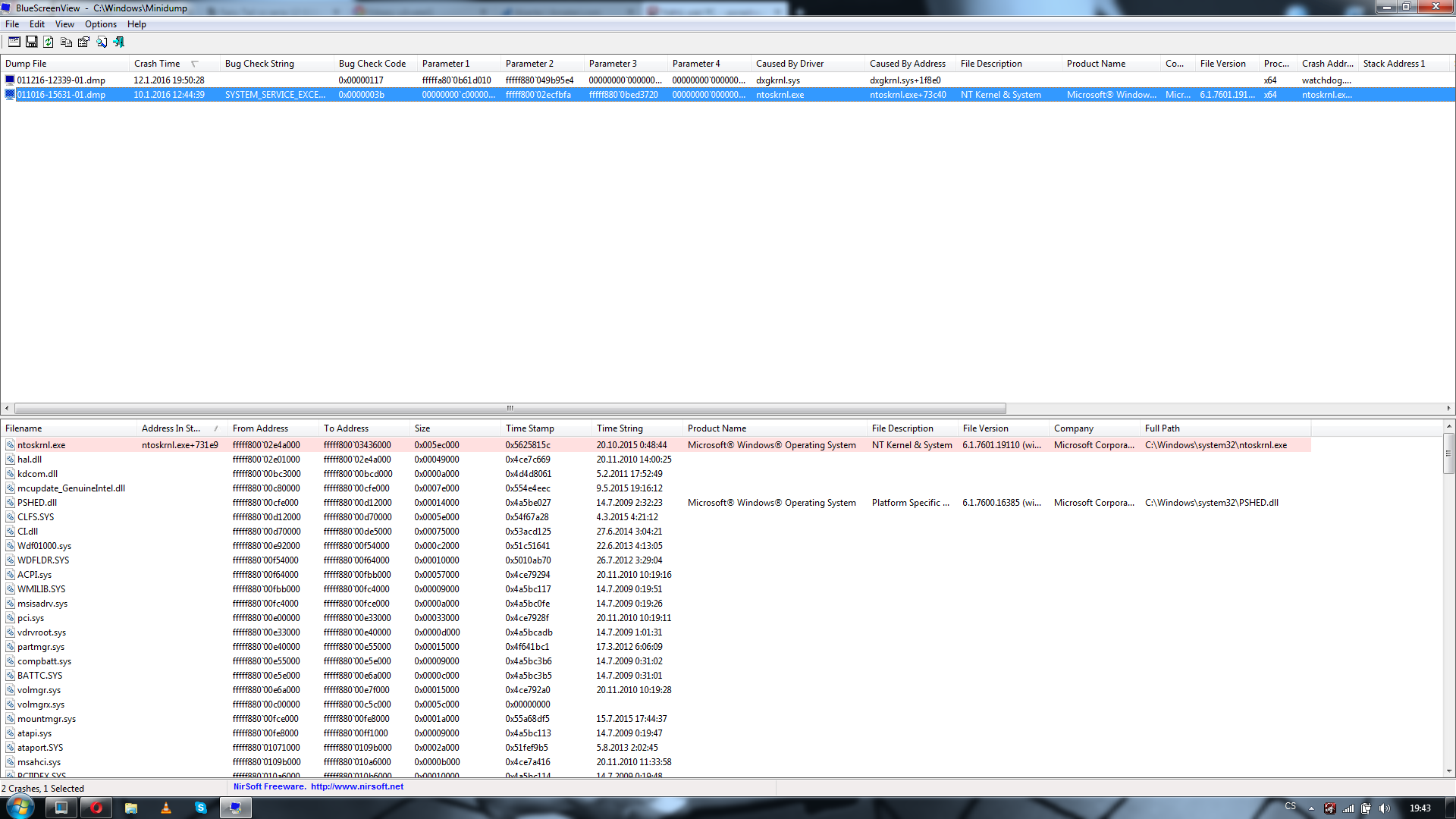The width and height of the screenshot is (1456, 819).
Task: Open the View menu
Action: coord(64,24)
